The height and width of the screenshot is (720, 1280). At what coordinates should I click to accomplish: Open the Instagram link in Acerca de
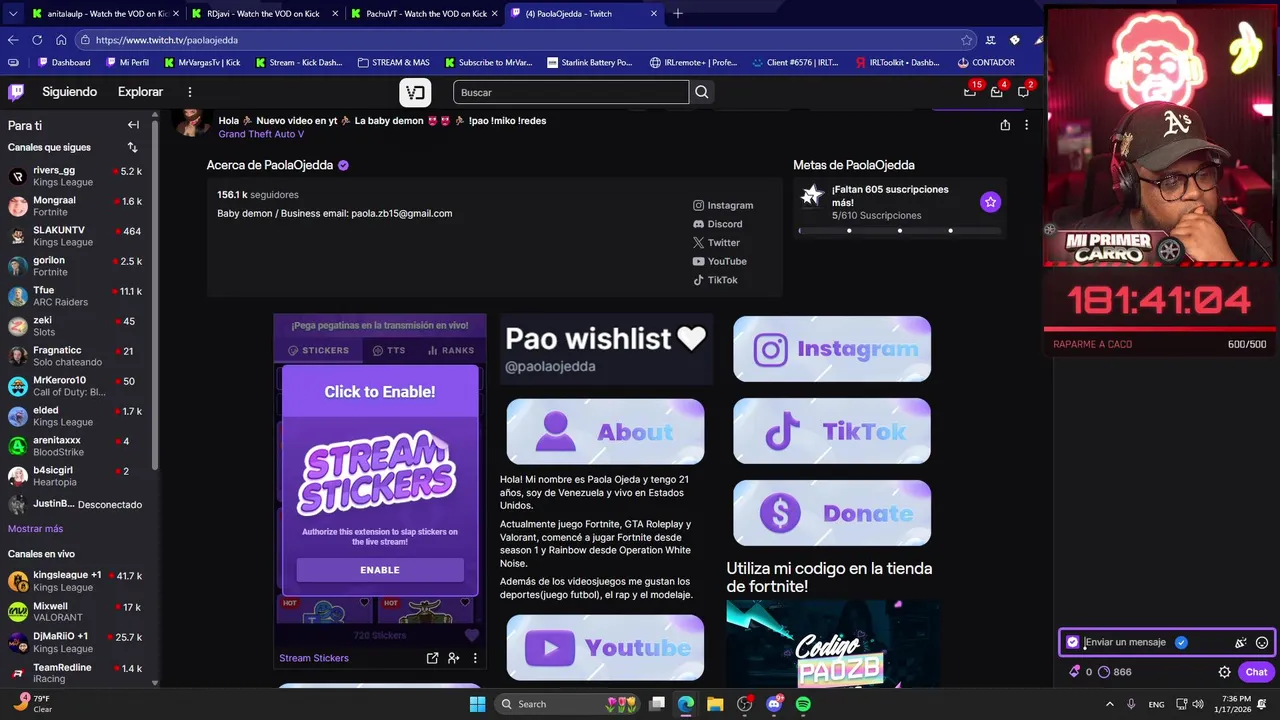723,205
